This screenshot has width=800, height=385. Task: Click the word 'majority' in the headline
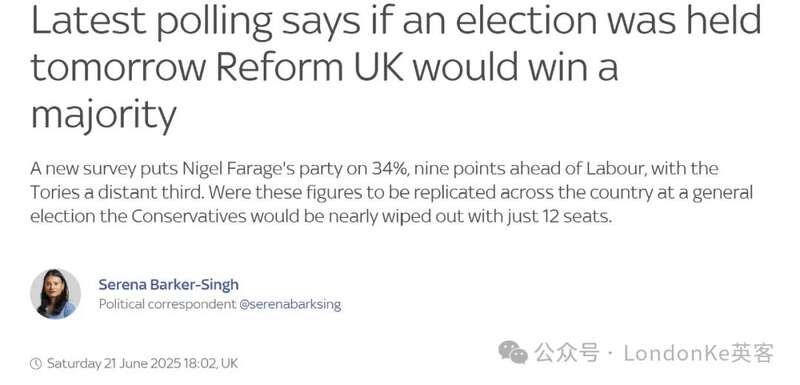(104, 115)
